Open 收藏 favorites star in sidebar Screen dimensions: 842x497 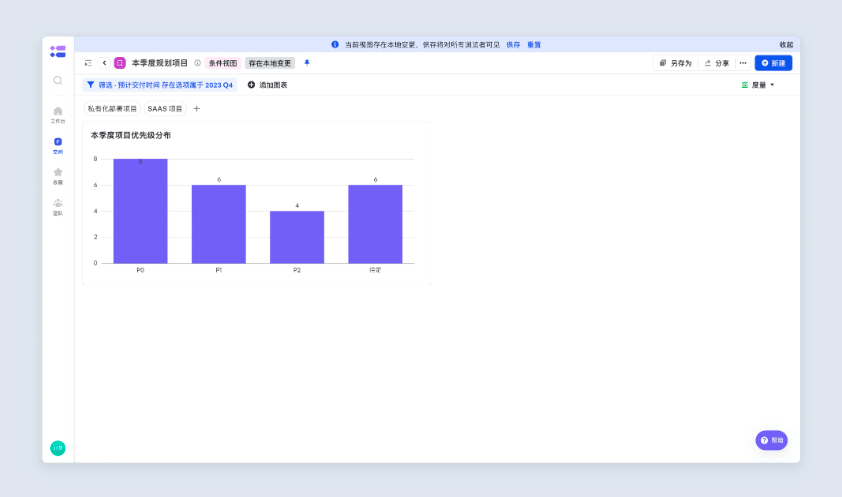[57, 176]
